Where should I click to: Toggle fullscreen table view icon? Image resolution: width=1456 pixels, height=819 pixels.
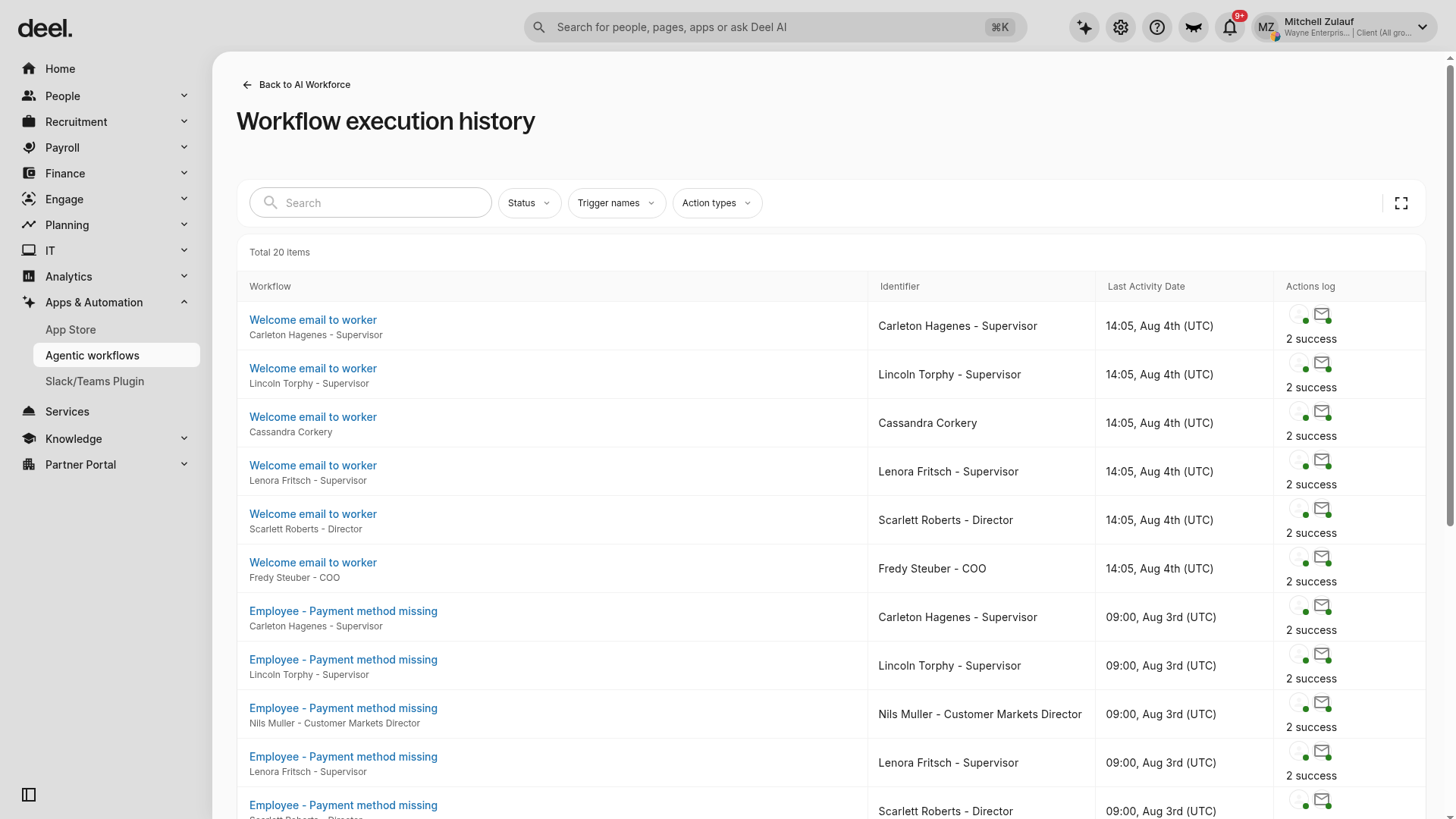pos(1401,203)
